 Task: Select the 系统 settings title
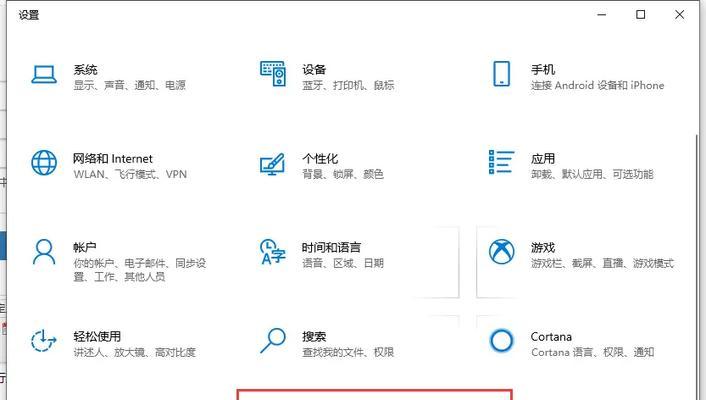pyautogui.click(x=86, y=70)
